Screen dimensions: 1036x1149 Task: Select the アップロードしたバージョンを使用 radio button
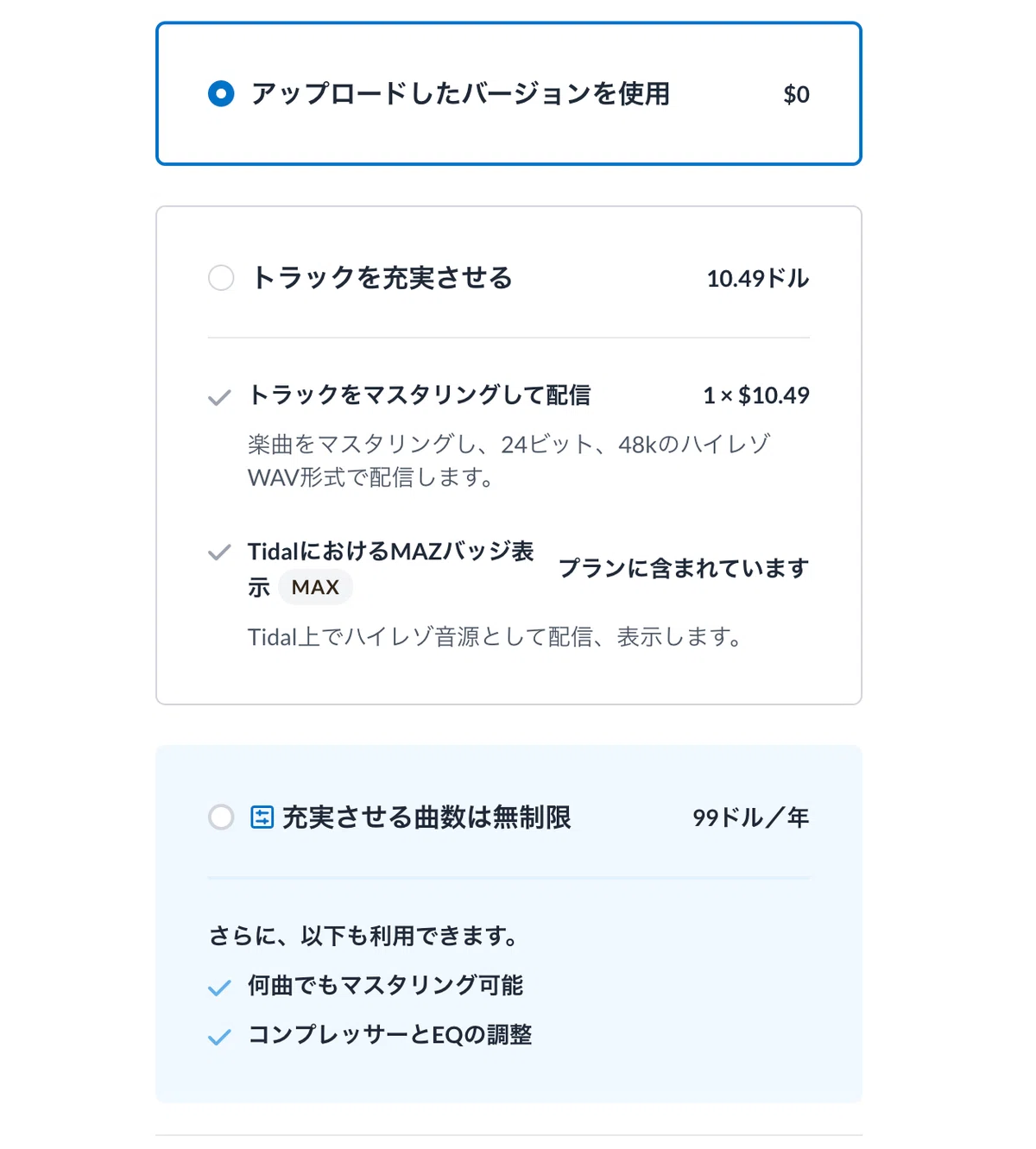point(221,93)
